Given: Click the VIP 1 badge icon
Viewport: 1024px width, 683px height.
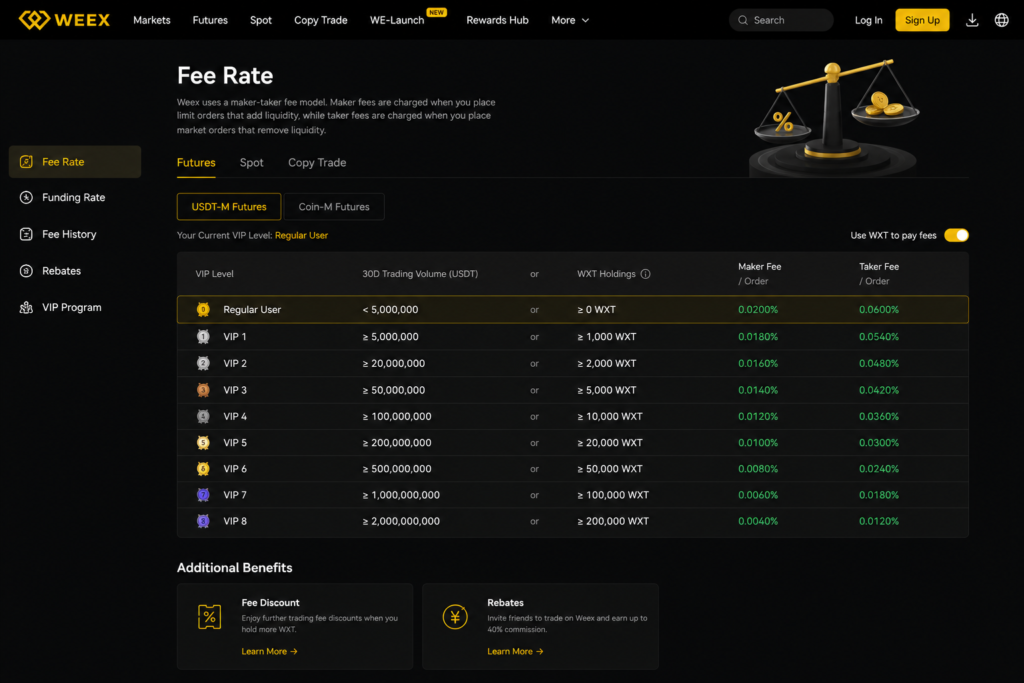Looking at the screenshot, I should (203, 337).
